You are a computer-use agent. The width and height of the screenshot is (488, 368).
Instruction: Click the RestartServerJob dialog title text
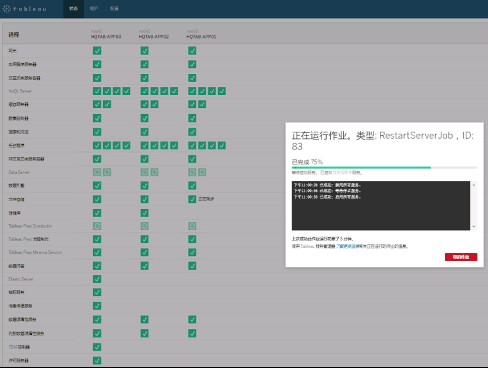click(x=383, y=141)
